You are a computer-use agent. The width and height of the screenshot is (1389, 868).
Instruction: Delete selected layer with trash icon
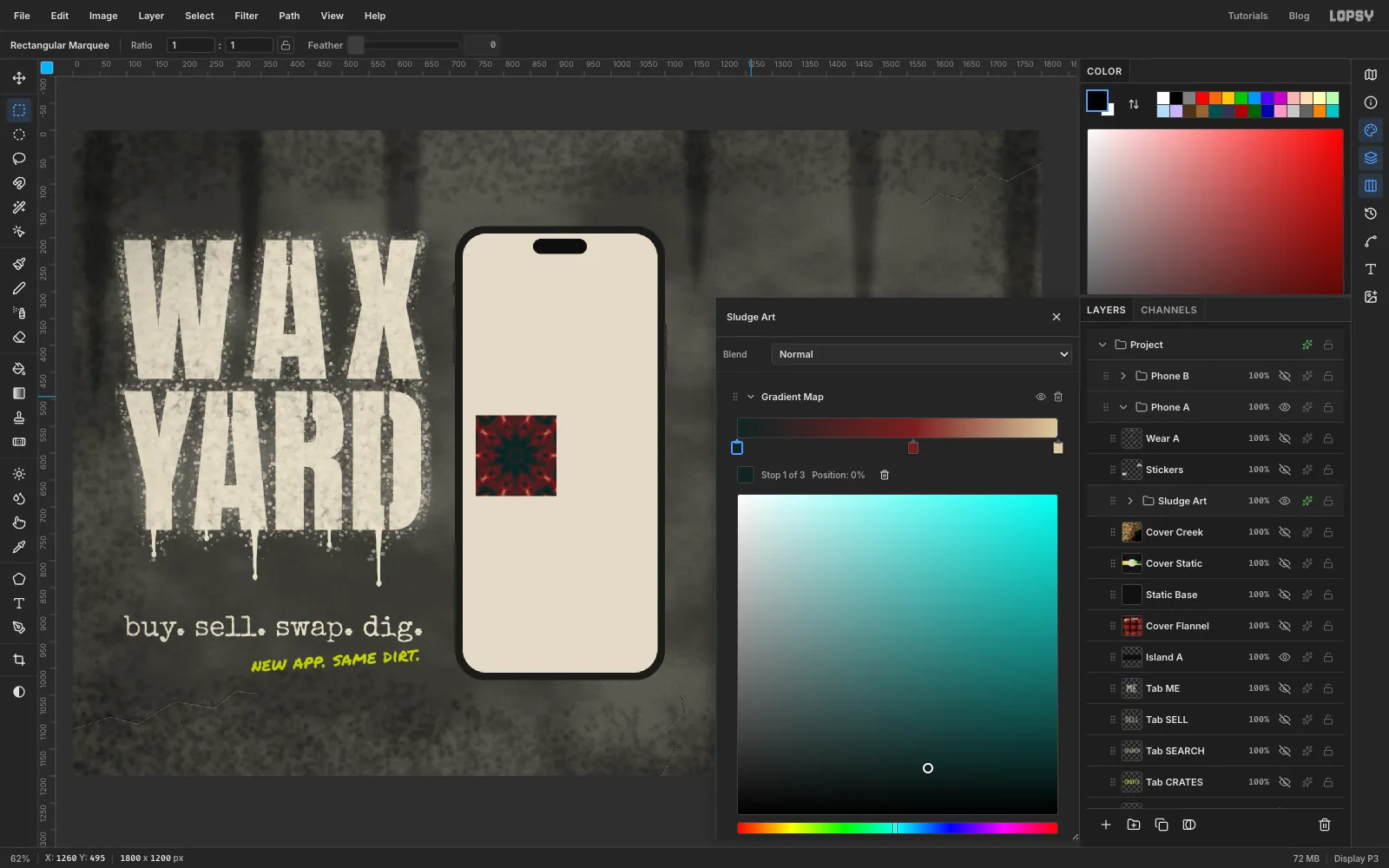tap(1325, 825)
